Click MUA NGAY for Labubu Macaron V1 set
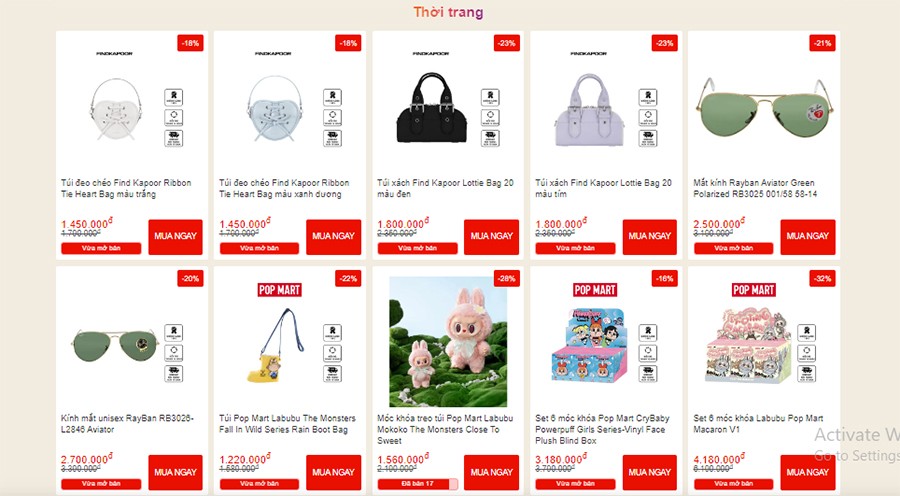This screenshot has height=496, width=900. click(808, 472)
